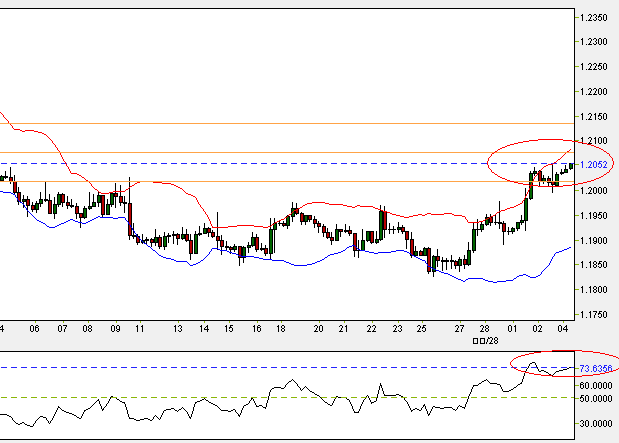Click the 30.0000 RSI axis label
The height and width of the screenshot is (443, 619).
click(x=596, y=424)
